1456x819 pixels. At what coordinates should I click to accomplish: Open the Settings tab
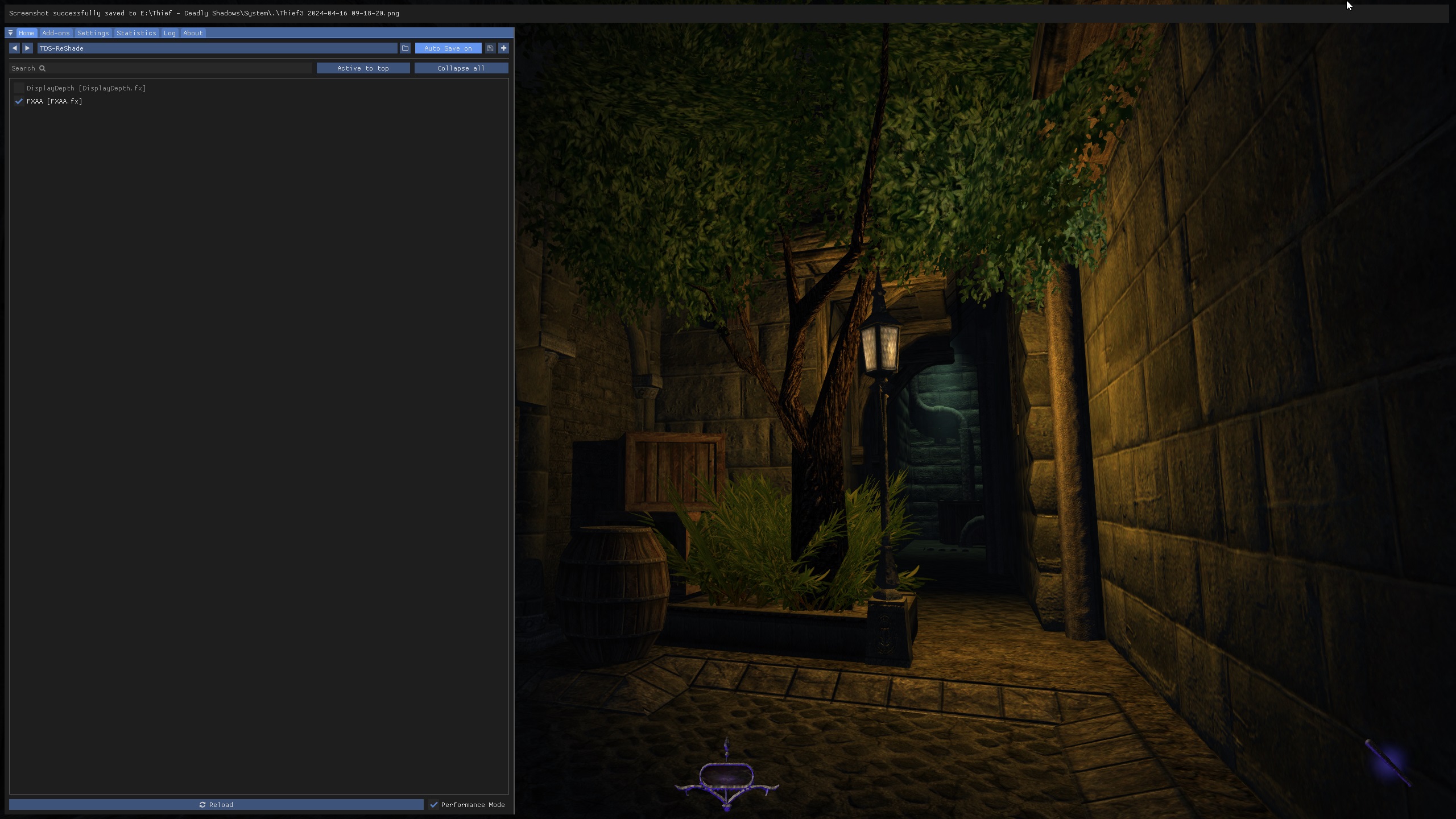point(93,33)
